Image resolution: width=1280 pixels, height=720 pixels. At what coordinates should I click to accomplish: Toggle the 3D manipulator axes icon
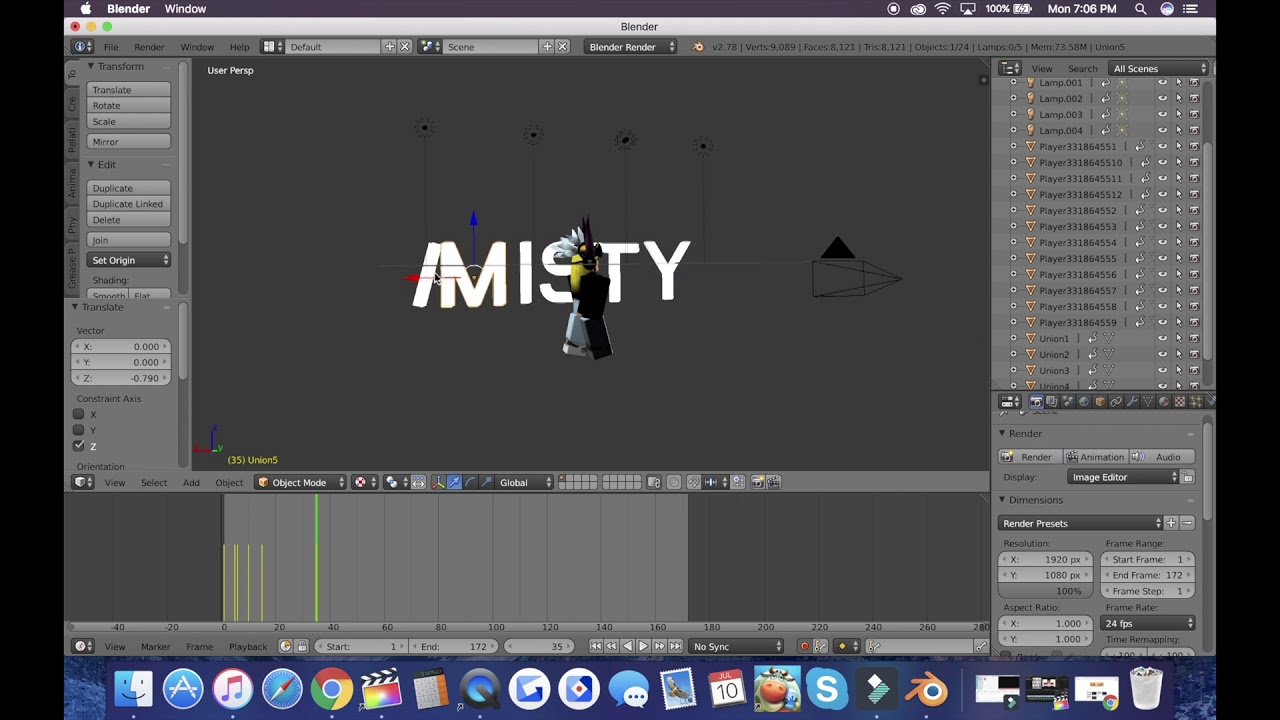coord(438,482)
